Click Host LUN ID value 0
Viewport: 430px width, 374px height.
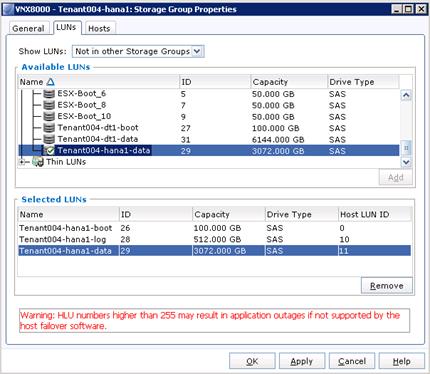click(342, 228)
